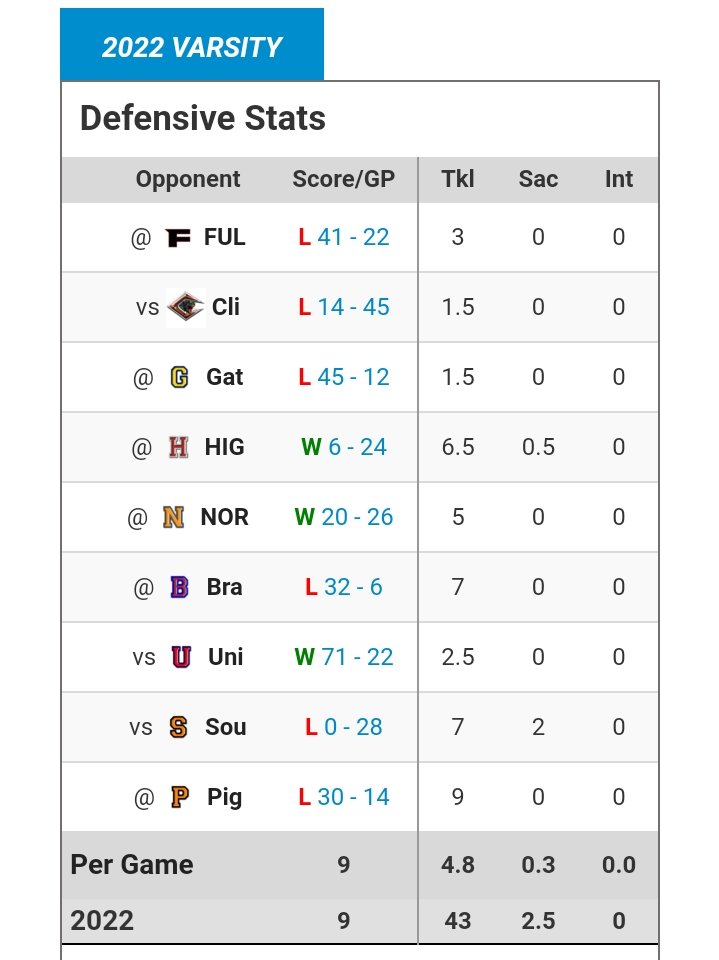Open the W 6 - 24 game score
719x960 pixels.
point(344,447)
